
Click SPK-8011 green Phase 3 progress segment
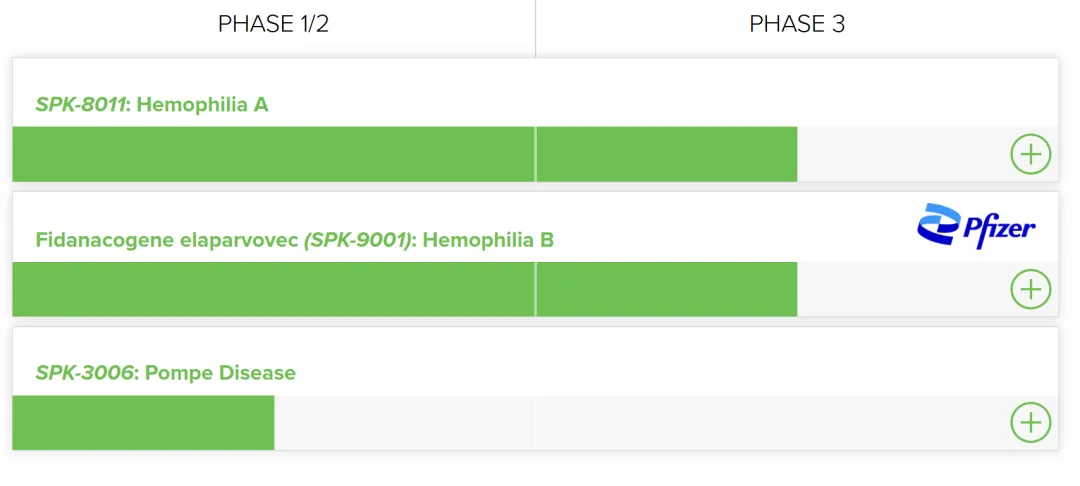(x=666, y=154)
